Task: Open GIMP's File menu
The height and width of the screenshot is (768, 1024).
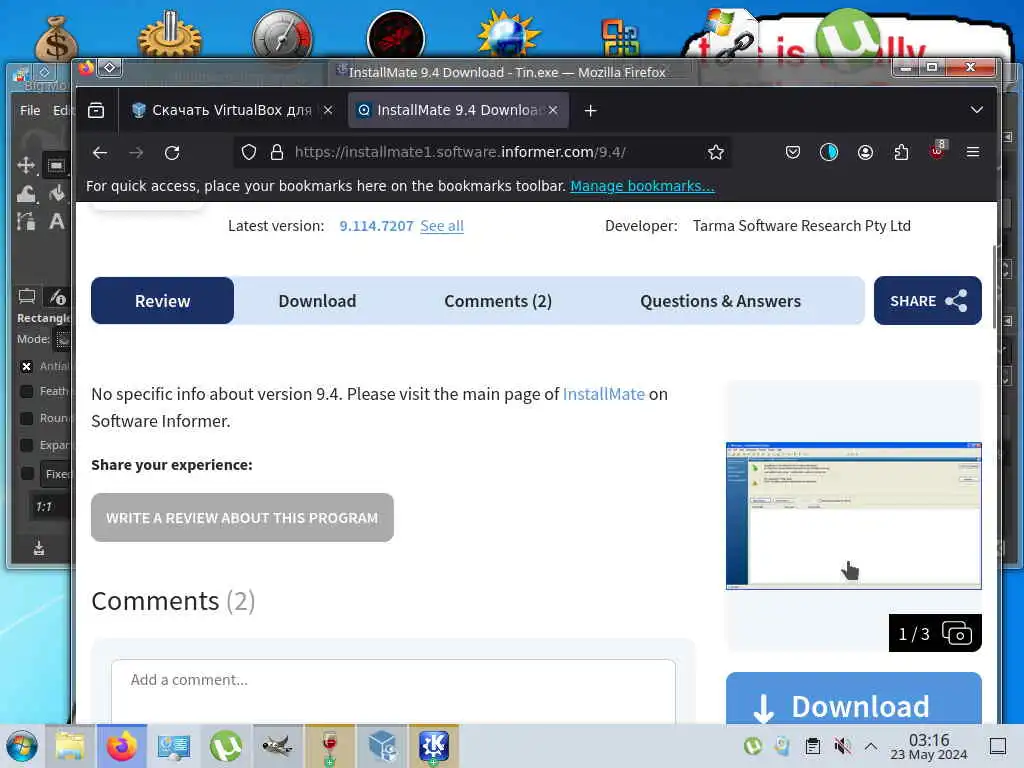Action: [x=30, y=110]
